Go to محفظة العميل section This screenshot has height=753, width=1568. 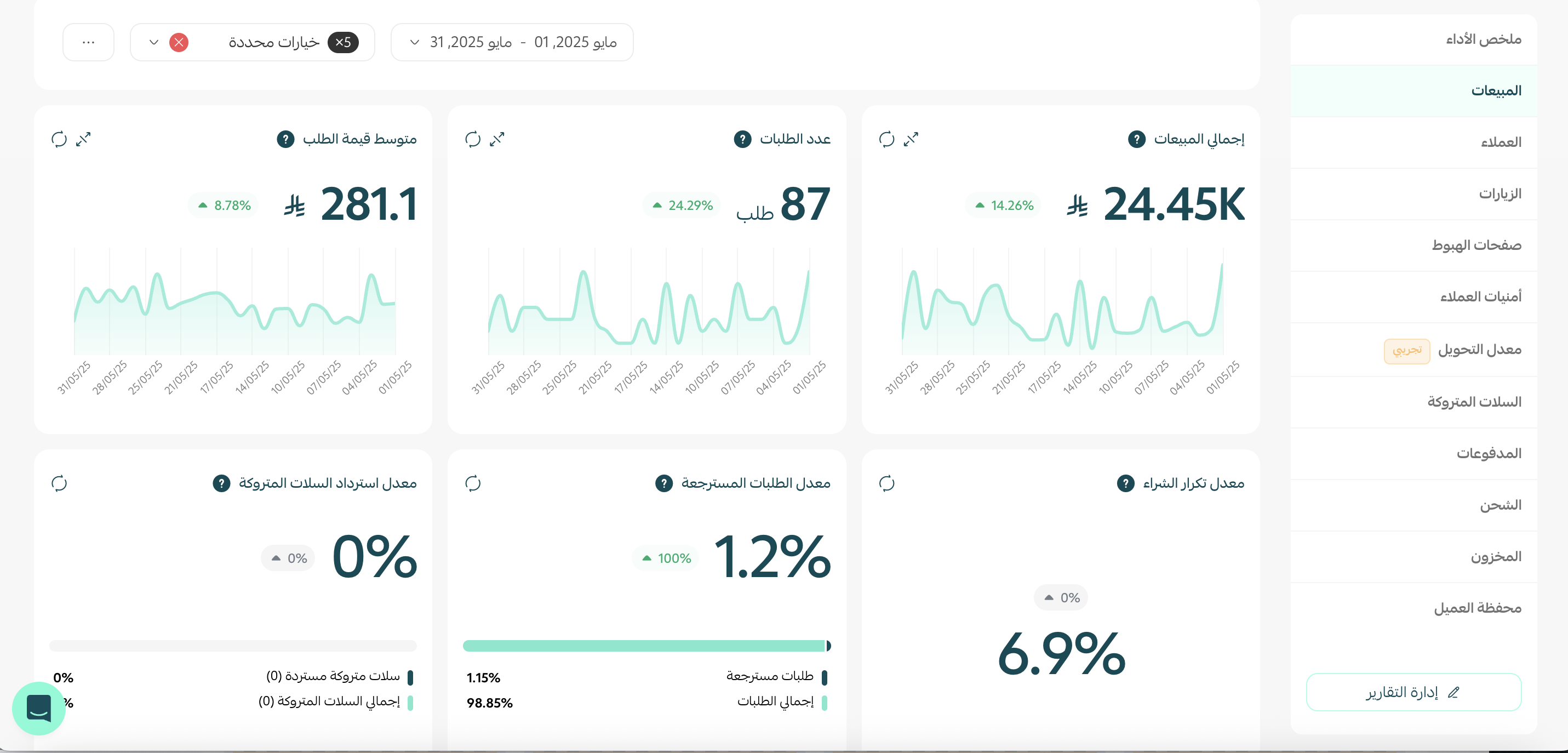[x=1414, y=608]
